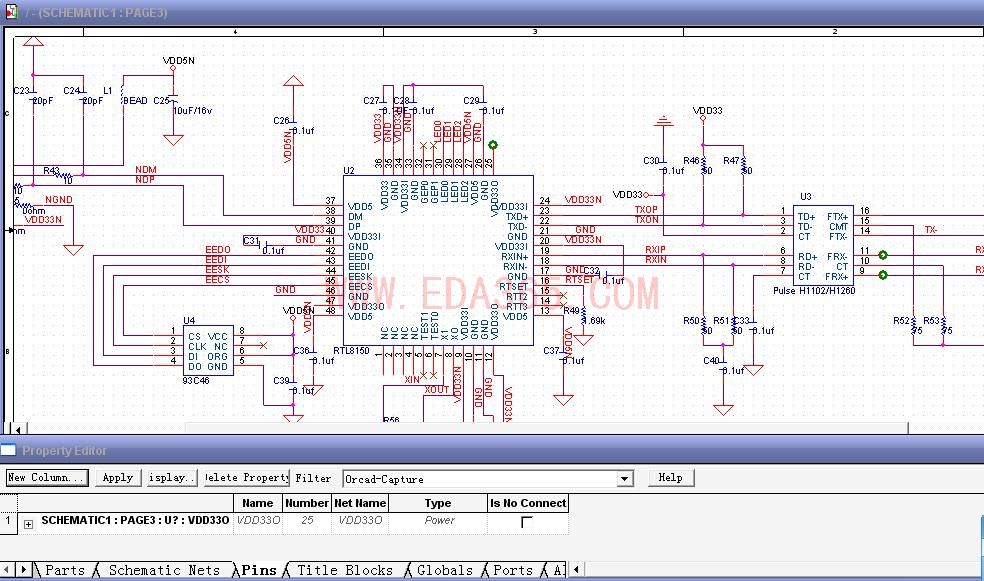The width and height of the screenshot is (984, 581).
Task: Select the L1 BEAD inductor symbol
Action: click(123, 99)
